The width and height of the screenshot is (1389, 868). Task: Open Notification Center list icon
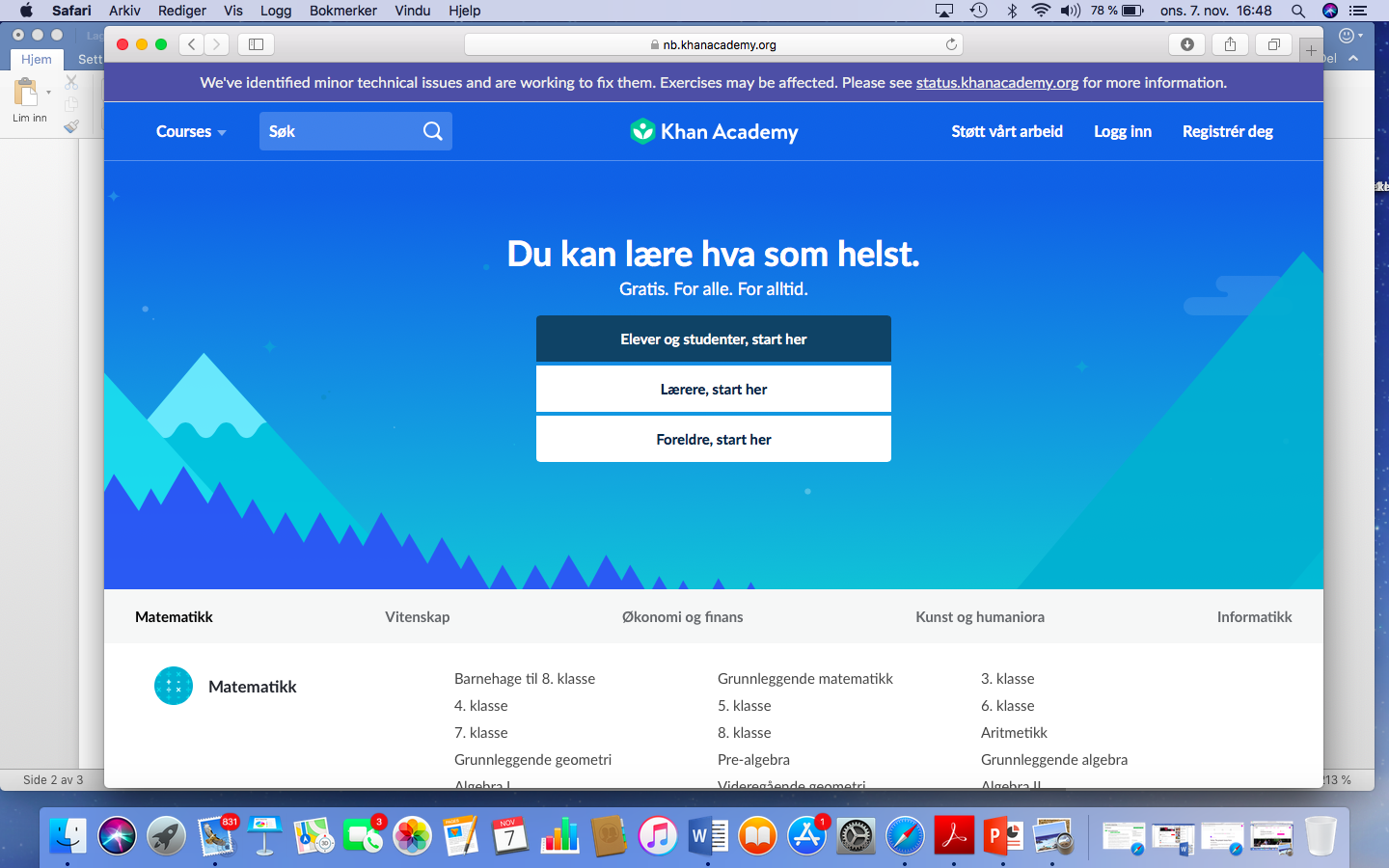1358,11
